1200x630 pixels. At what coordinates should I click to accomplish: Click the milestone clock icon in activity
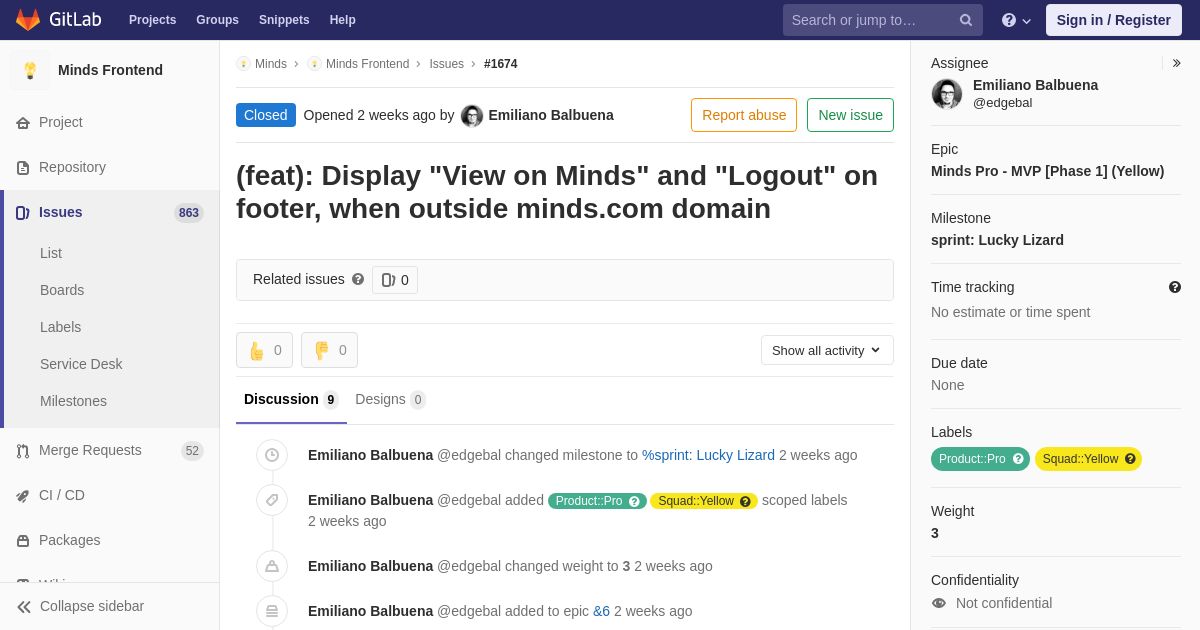point(272,455)
